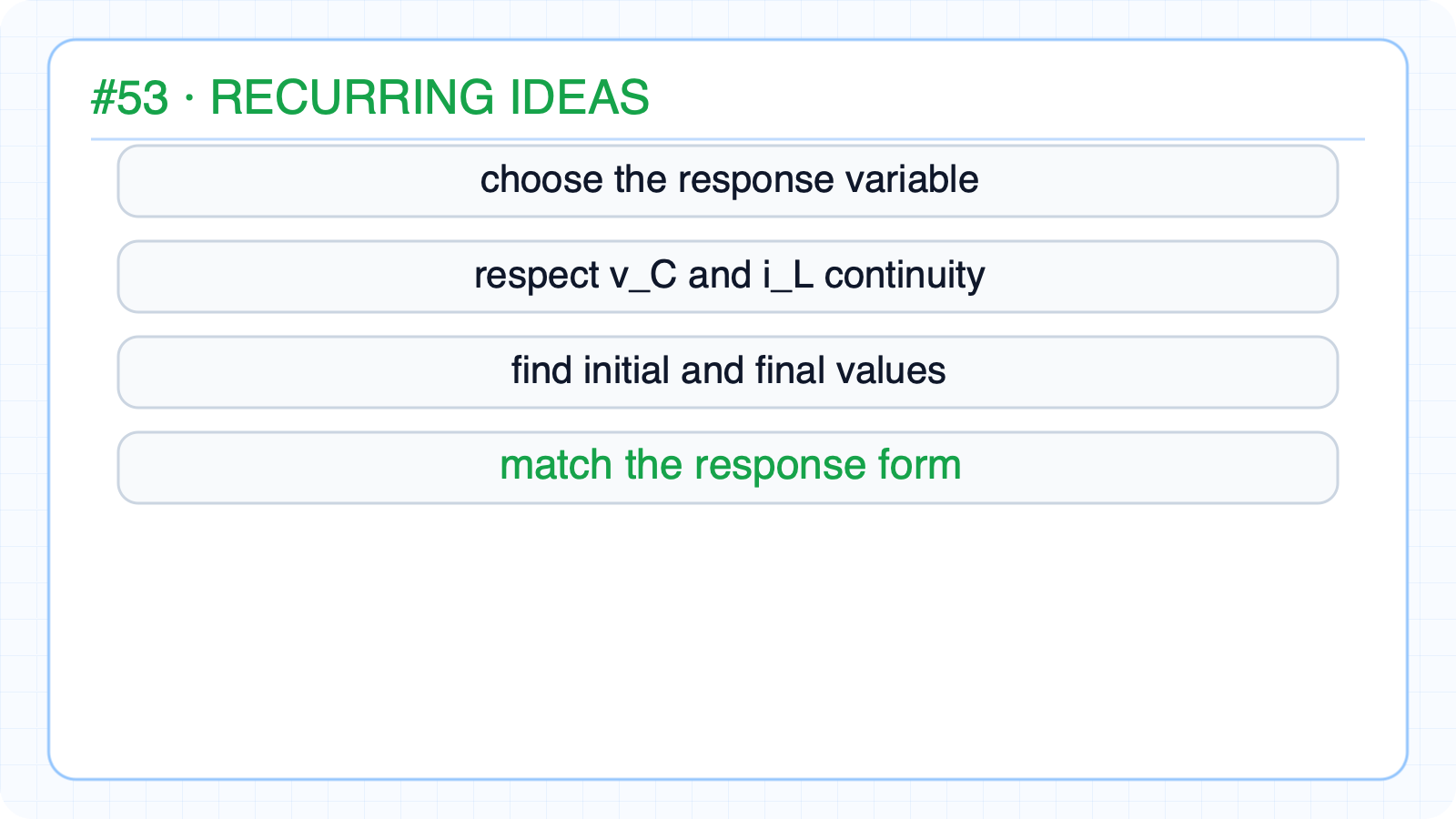Image resolution: width=1456 pixels, height=819 pixels.
Task: Click the "#53 · RECURRING IDEAS" heading
Action: point(370,98)
